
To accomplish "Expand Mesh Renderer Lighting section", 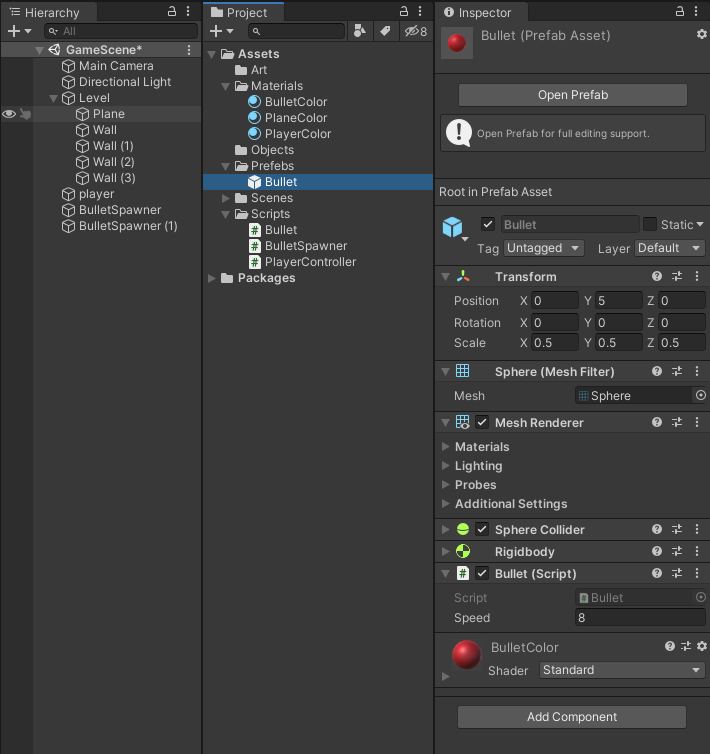I will 446,465.
